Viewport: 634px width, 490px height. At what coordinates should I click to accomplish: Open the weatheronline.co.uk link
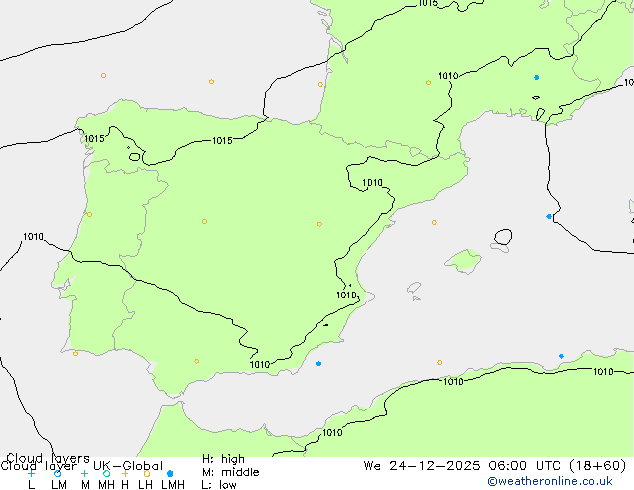549,481
